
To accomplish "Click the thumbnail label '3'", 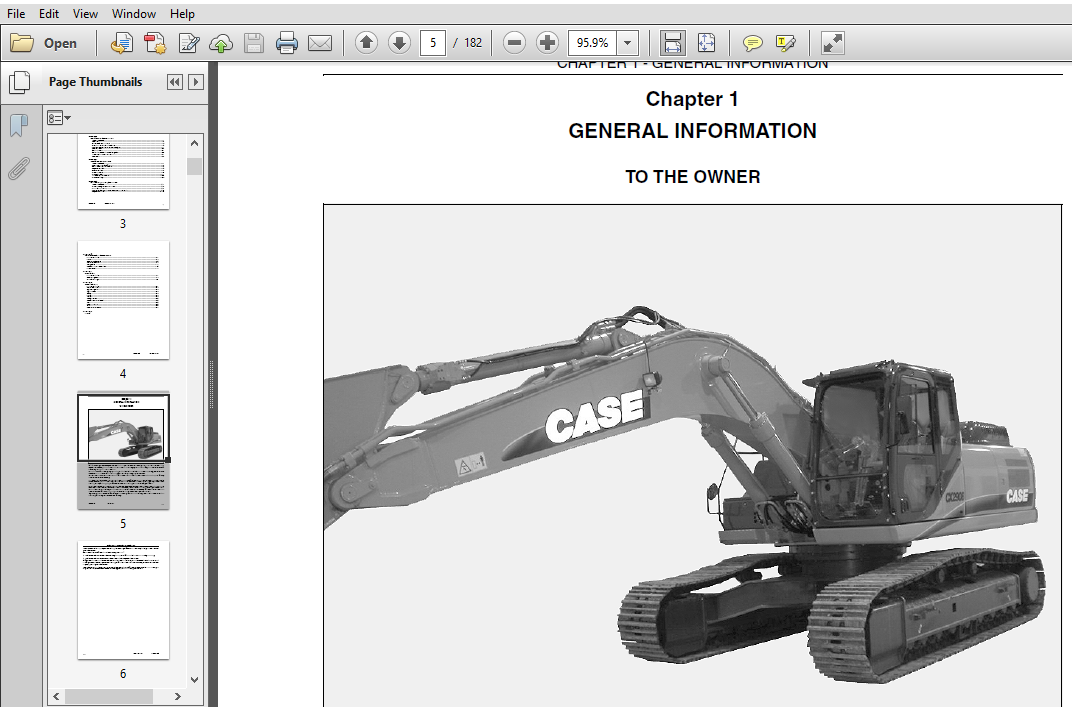I will coord(123,224).
